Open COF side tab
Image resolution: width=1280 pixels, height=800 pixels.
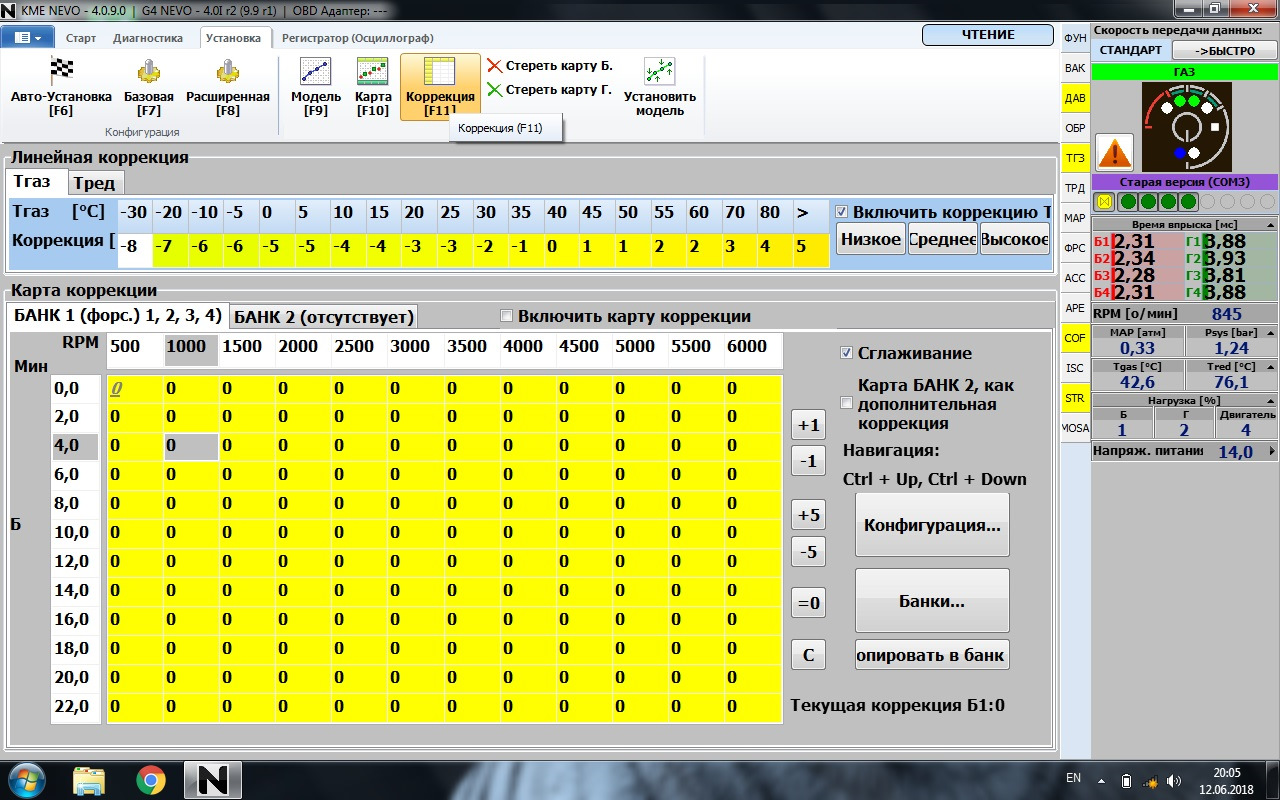coord(1075,338)
